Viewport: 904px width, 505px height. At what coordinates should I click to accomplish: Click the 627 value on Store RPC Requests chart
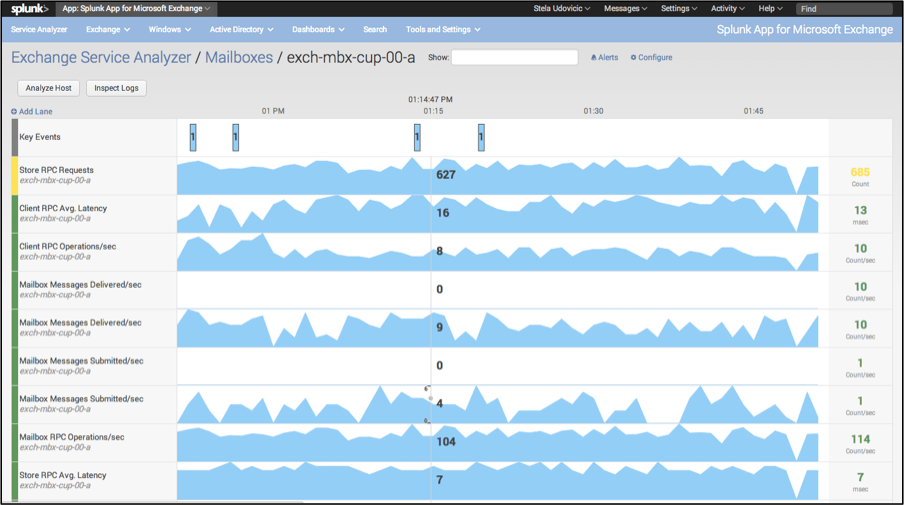(446, 175)
